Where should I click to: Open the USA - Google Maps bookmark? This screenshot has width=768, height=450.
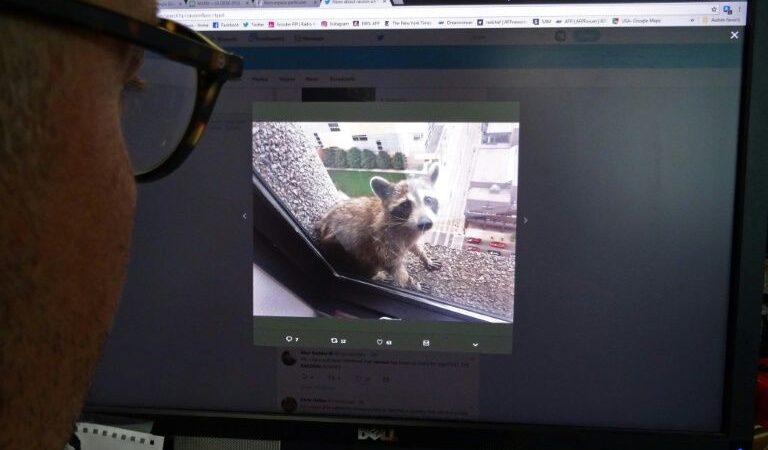click(637, 21)
